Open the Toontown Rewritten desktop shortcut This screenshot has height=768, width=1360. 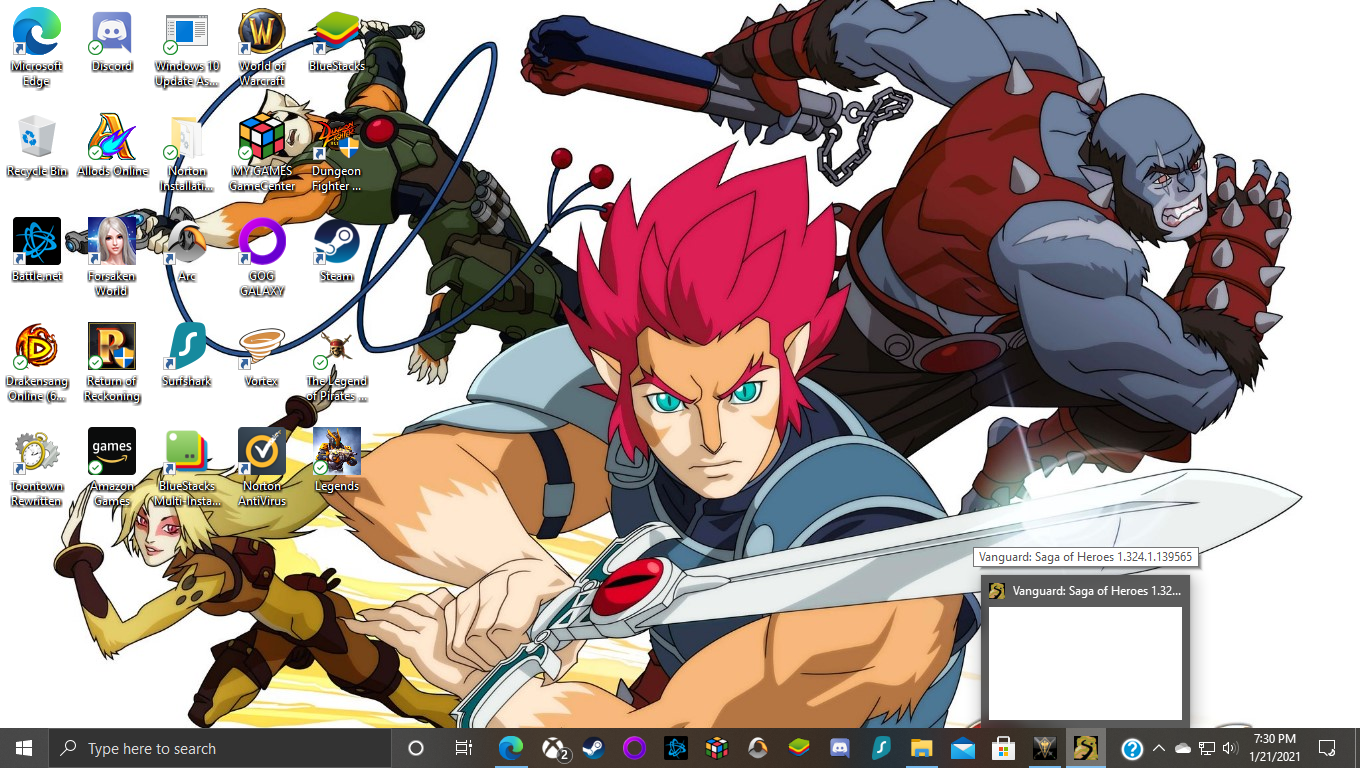[37, 453]
